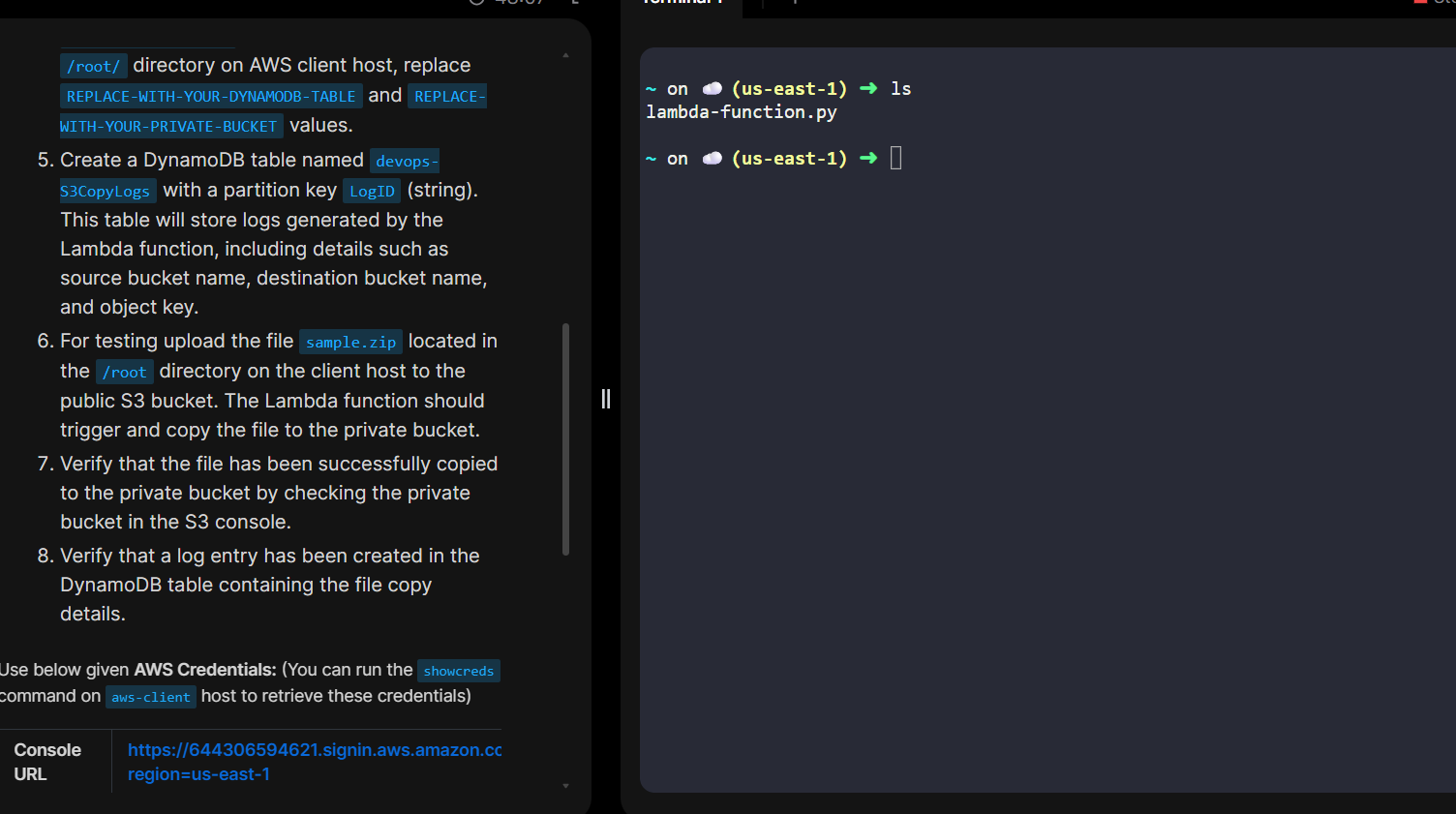
Task: Click lambda-function.py in the terminal output
Action: [x=741, y=112]
